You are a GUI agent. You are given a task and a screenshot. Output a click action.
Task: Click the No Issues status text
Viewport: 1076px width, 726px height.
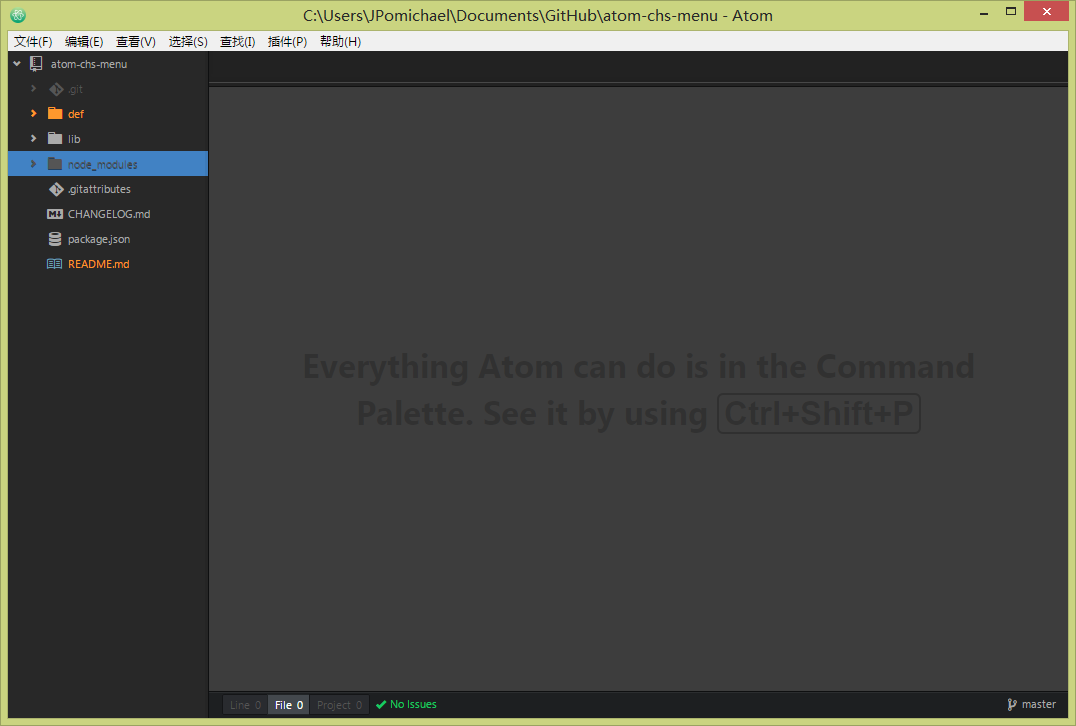click(x=413, y=704)
